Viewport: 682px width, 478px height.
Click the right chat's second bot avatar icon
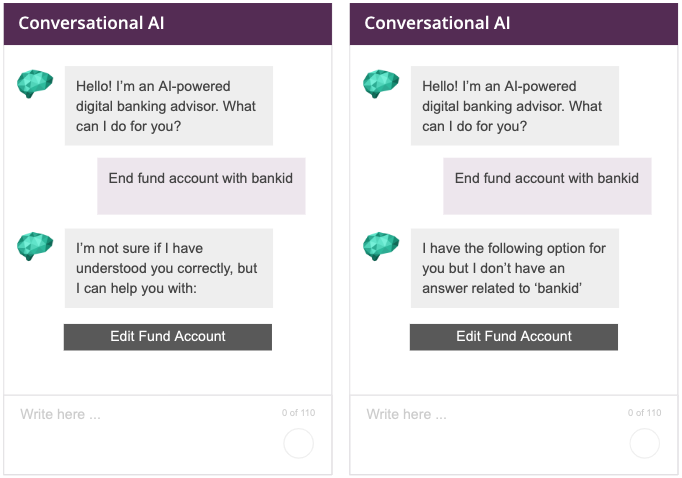[381, 245]
